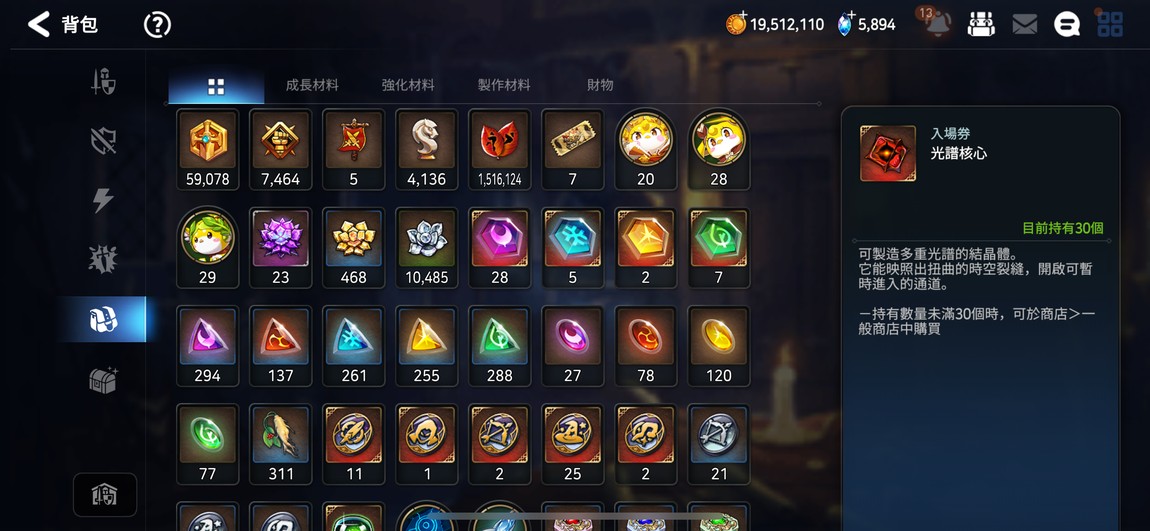Open the mail envelope icon
This screenshot has width=1150, height=531.
[1025, 25]
